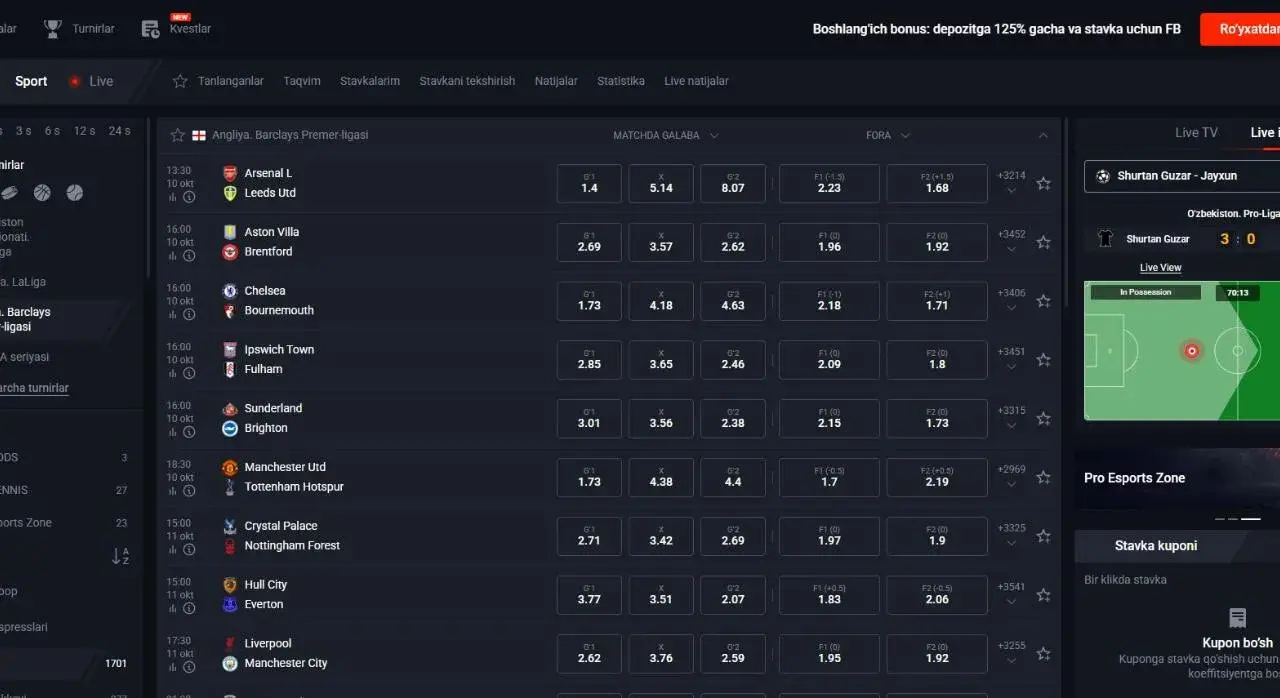Star the Hull City vs Everton match
The image size is (1280, 698).
tap(1043, 595)
